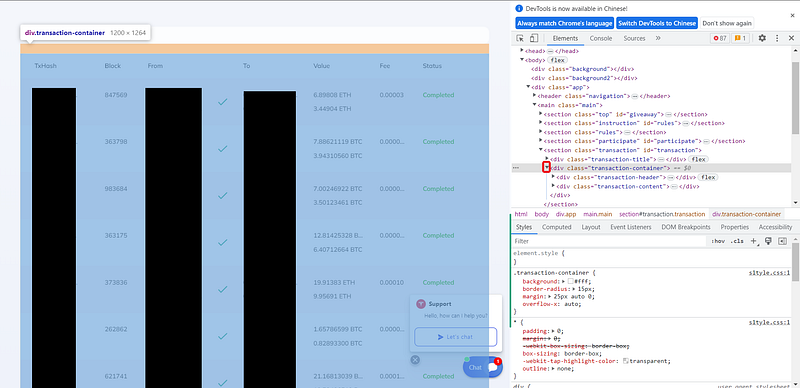Switch to the Console tab
This screenshot has width=800, height=388.
[x=601, y=38]
